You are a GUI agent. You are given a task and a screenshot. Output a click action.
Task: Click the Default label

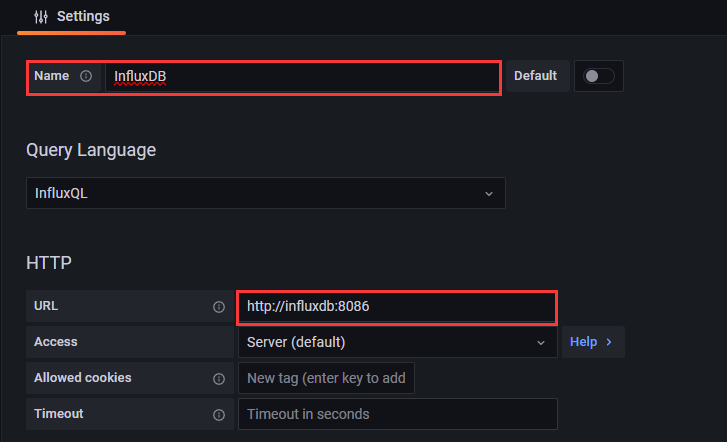pos(537,76)
